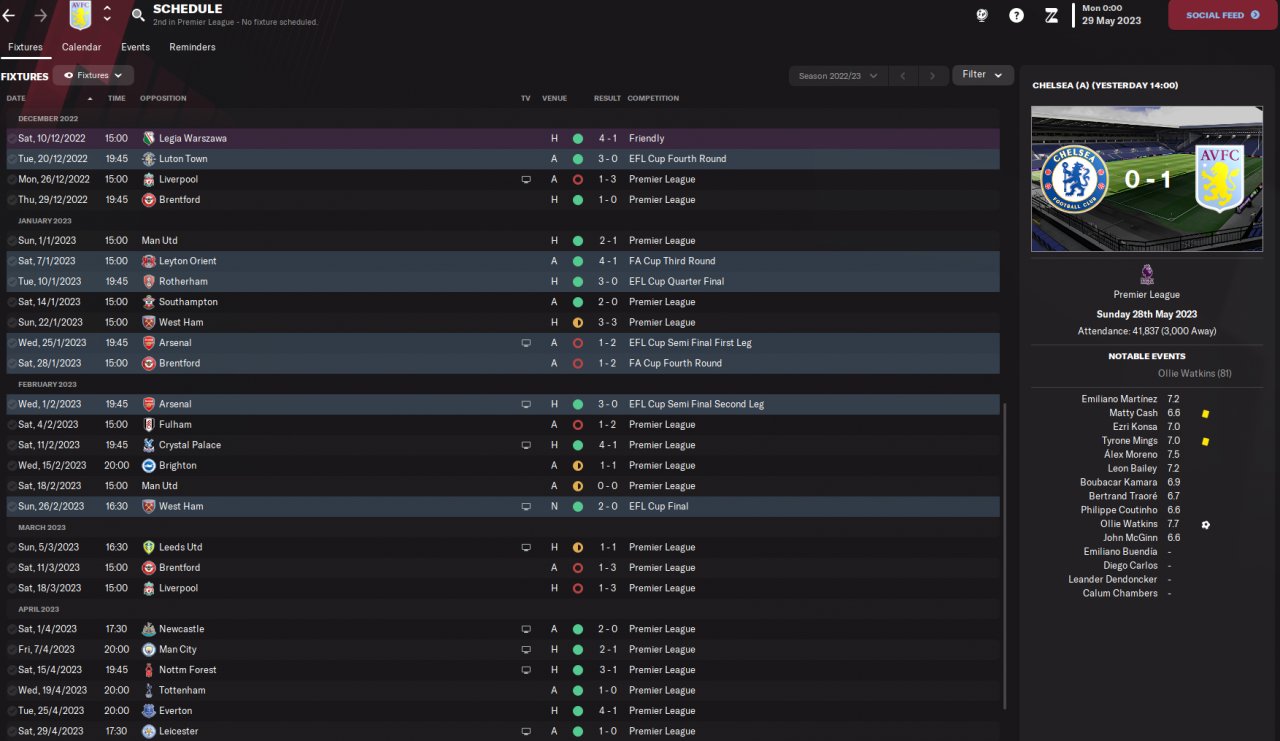1280x741 pixels.
Task: Click the Legia Warszawa club crest
Action: (149, 138)
